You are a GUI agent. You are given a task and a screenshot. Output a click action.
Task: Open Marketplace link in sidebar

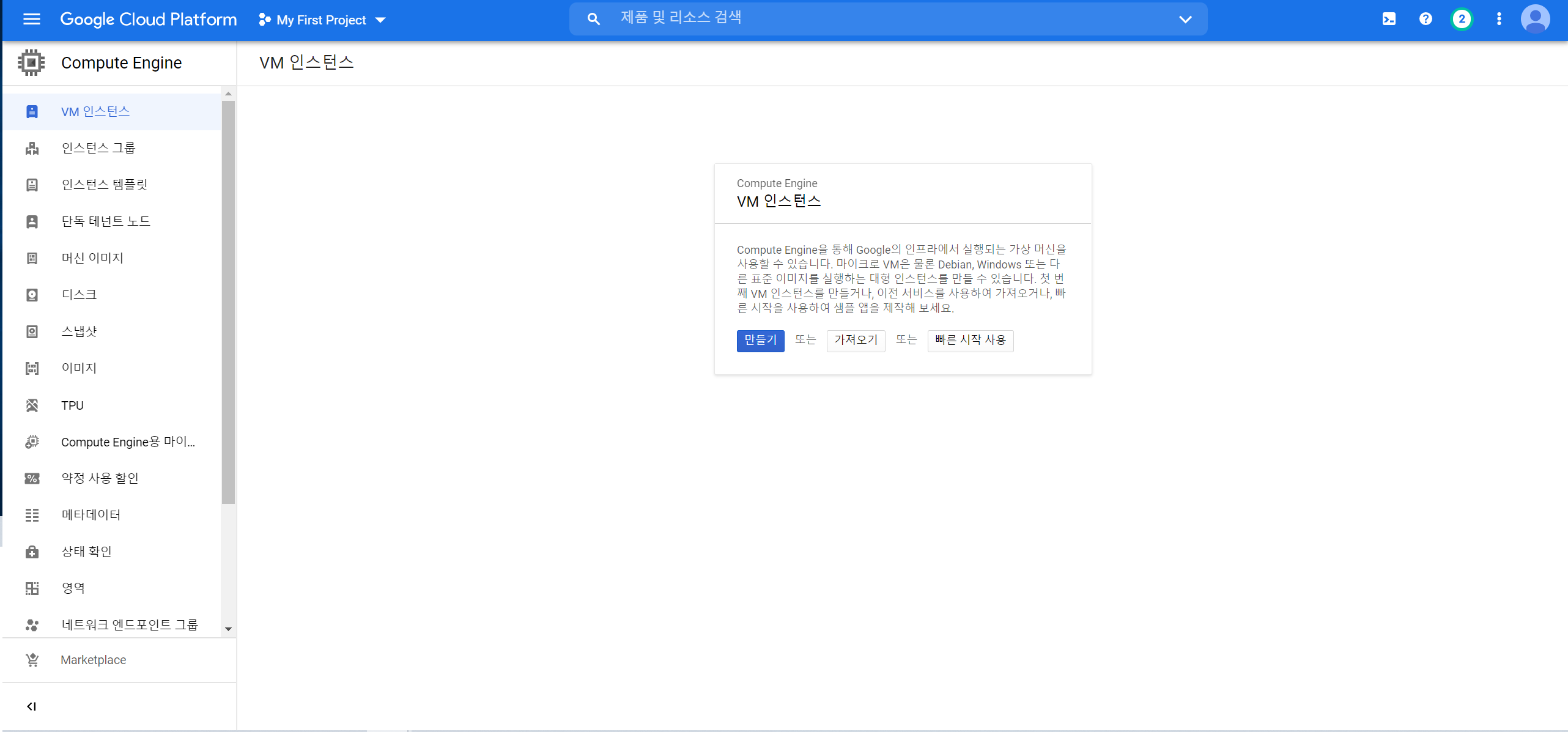(93, 660)
